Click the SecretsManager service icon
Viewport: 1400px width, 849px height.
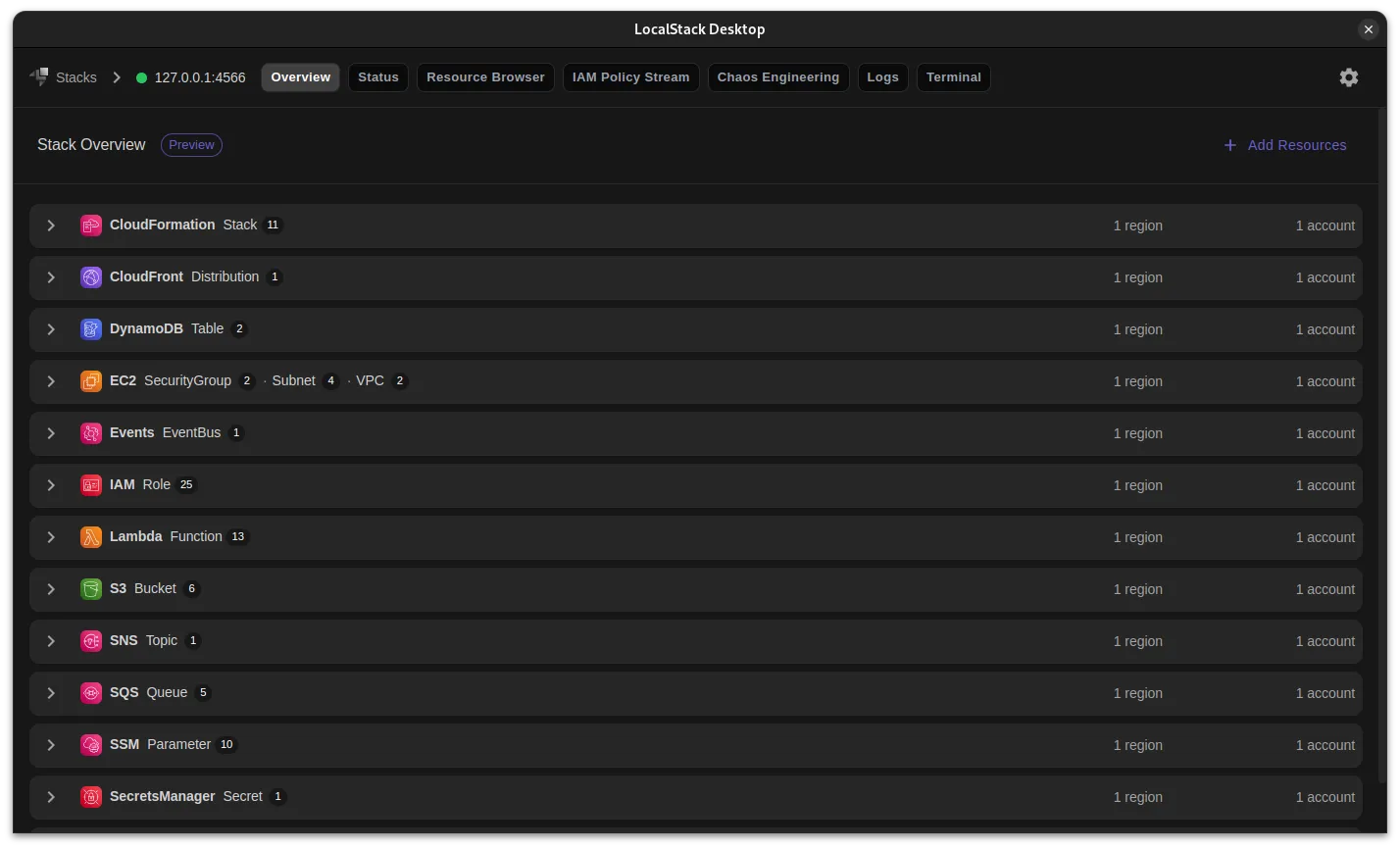tap(91, 796)
